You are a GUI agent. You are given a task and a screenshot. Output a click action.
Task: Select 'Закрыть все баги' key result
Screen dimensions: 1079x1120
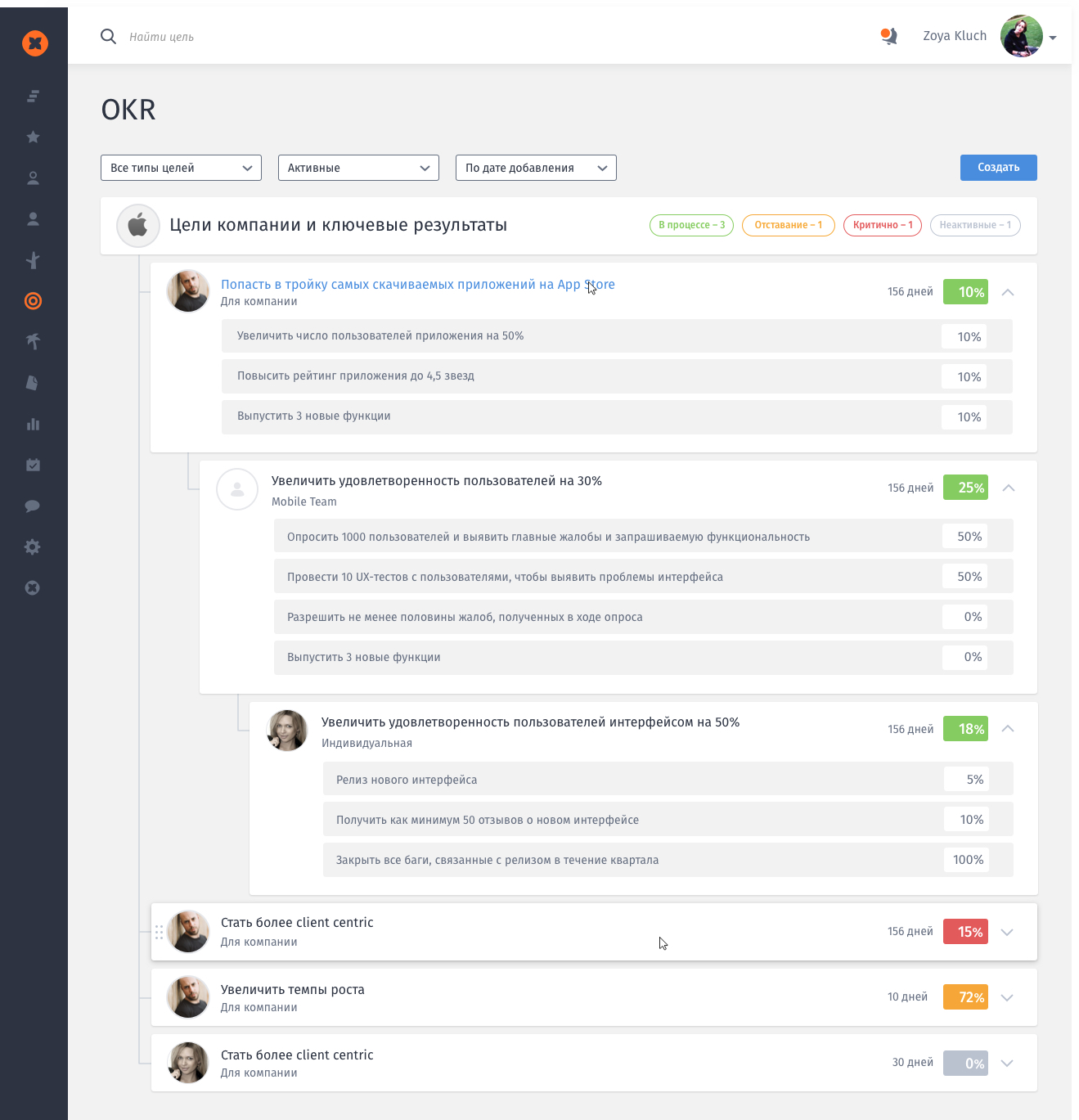coord(668,860)
